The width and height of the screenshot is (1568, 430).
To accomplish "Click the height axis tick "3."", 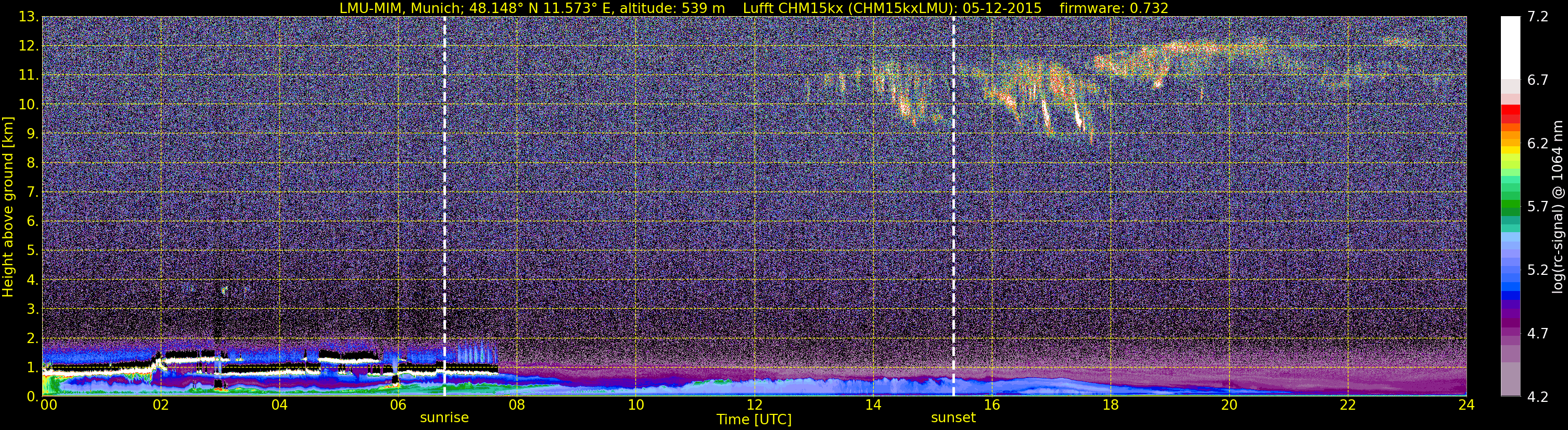I will (33, 309).
